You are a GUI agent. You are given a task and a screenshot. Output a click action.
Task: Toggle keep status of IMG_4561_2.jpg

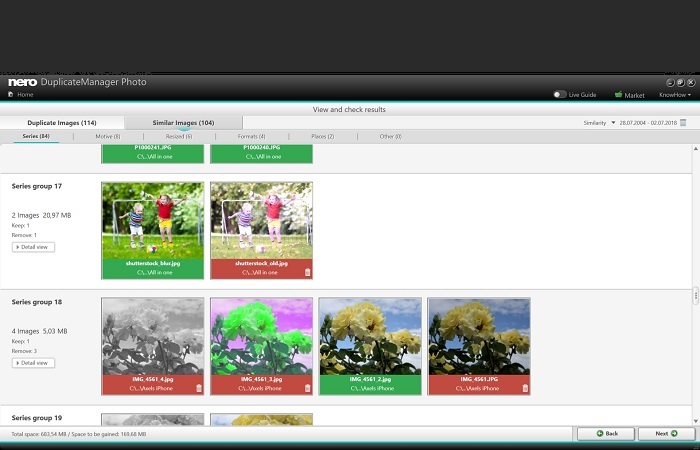(x=370, y=384)
